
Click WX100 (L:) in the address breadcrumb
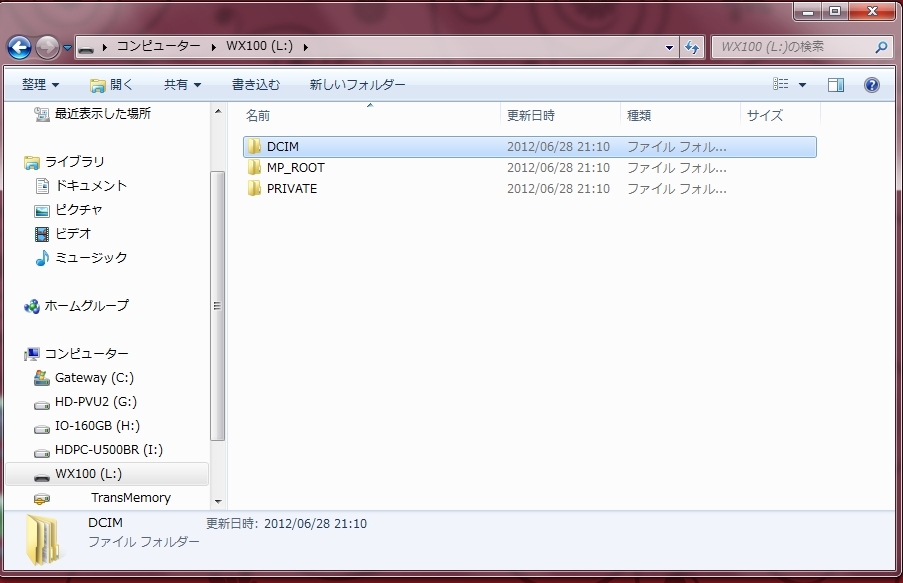coord(259,46)
